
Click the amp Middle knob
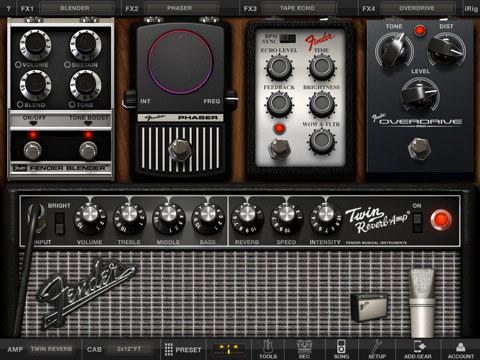(168, 219)
